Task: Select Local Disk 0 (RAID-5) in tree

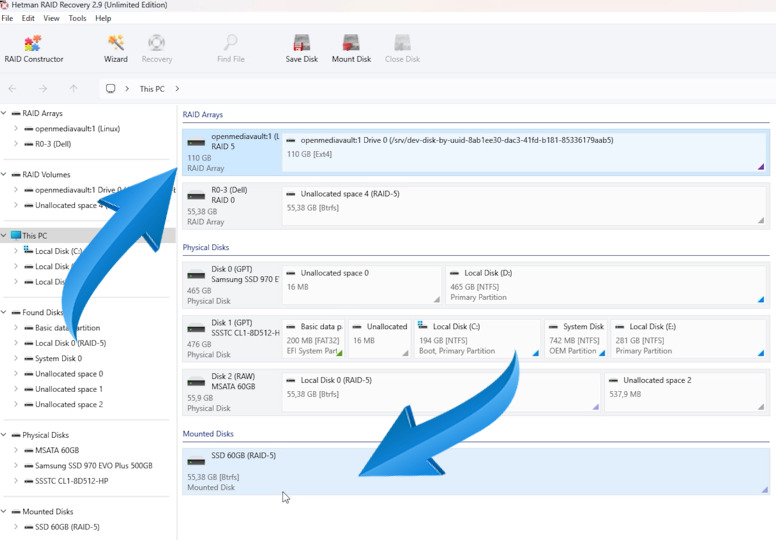Action: pyautogui.click(x=70, y=343)
